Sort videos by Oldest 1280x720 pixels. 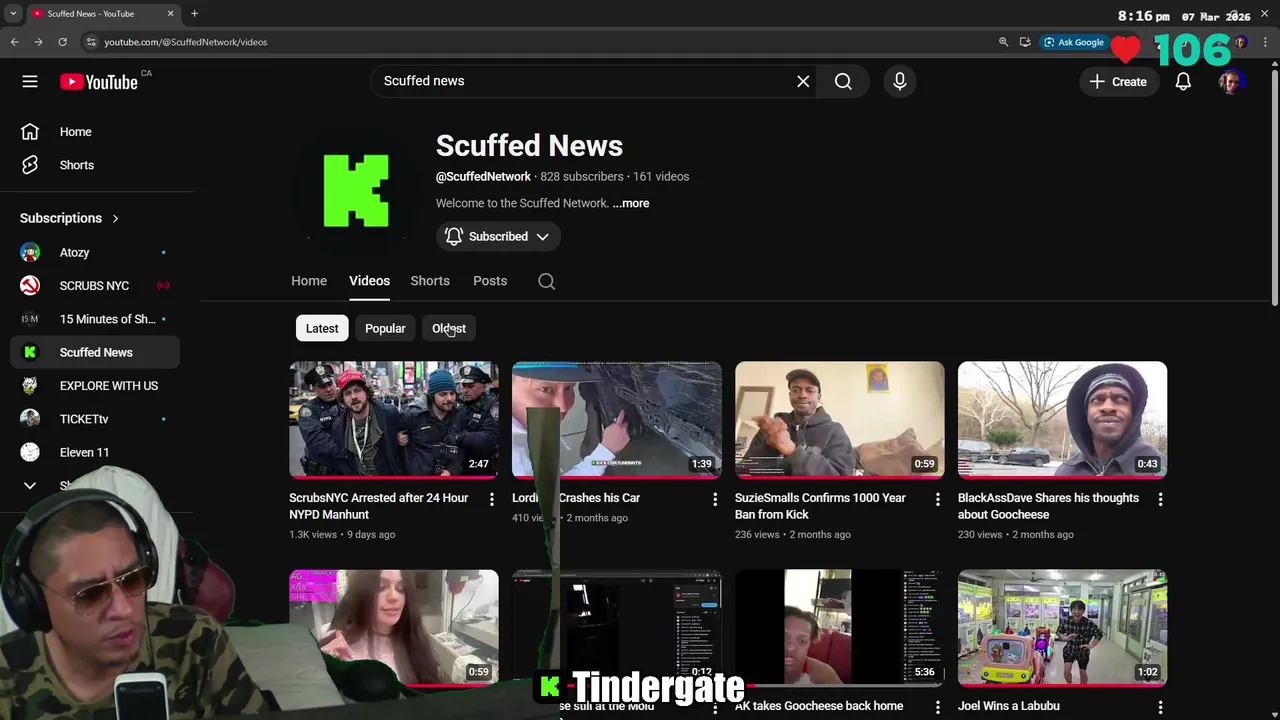[x=449, y=328]
